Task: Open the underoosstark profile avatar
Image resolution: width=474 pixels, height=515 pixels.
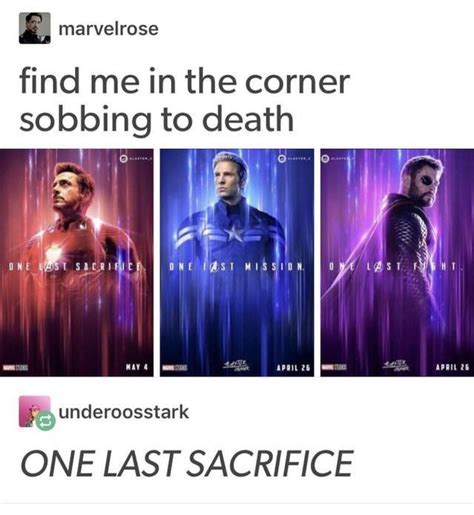Action: (x=35, y=411)
